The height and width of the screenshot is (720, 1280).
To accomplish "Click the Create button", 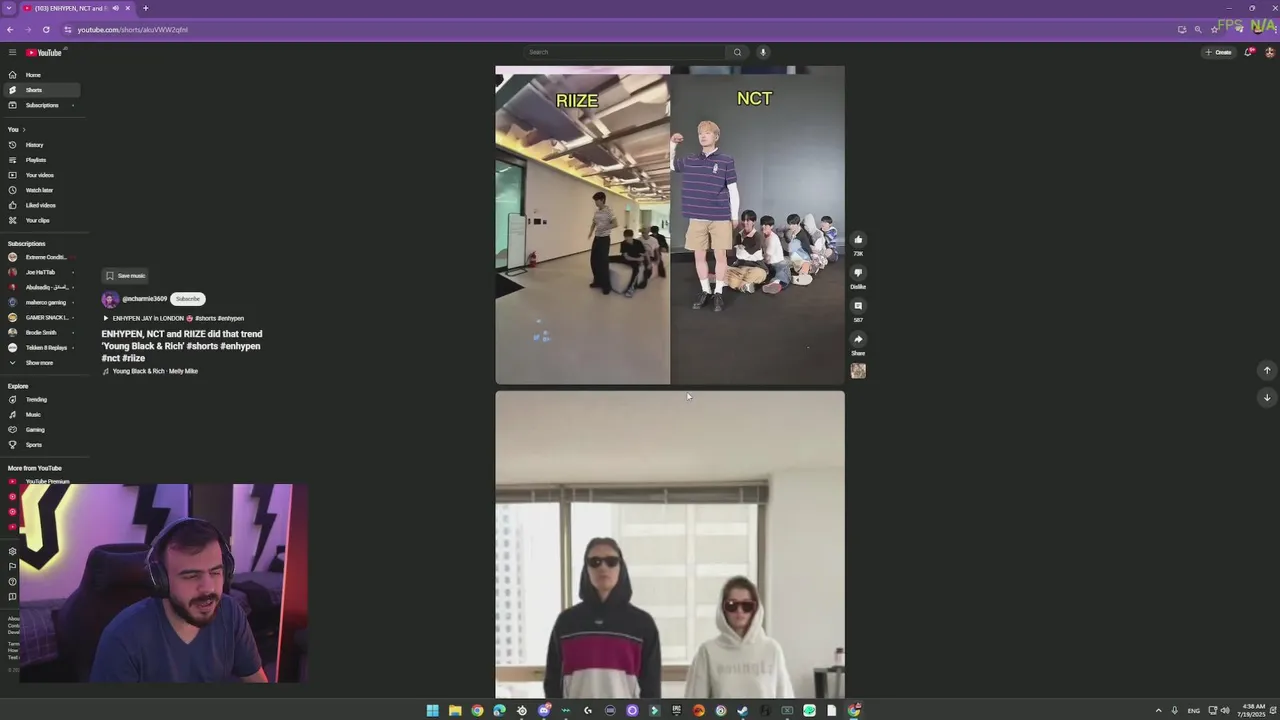I will point(1219,52).
